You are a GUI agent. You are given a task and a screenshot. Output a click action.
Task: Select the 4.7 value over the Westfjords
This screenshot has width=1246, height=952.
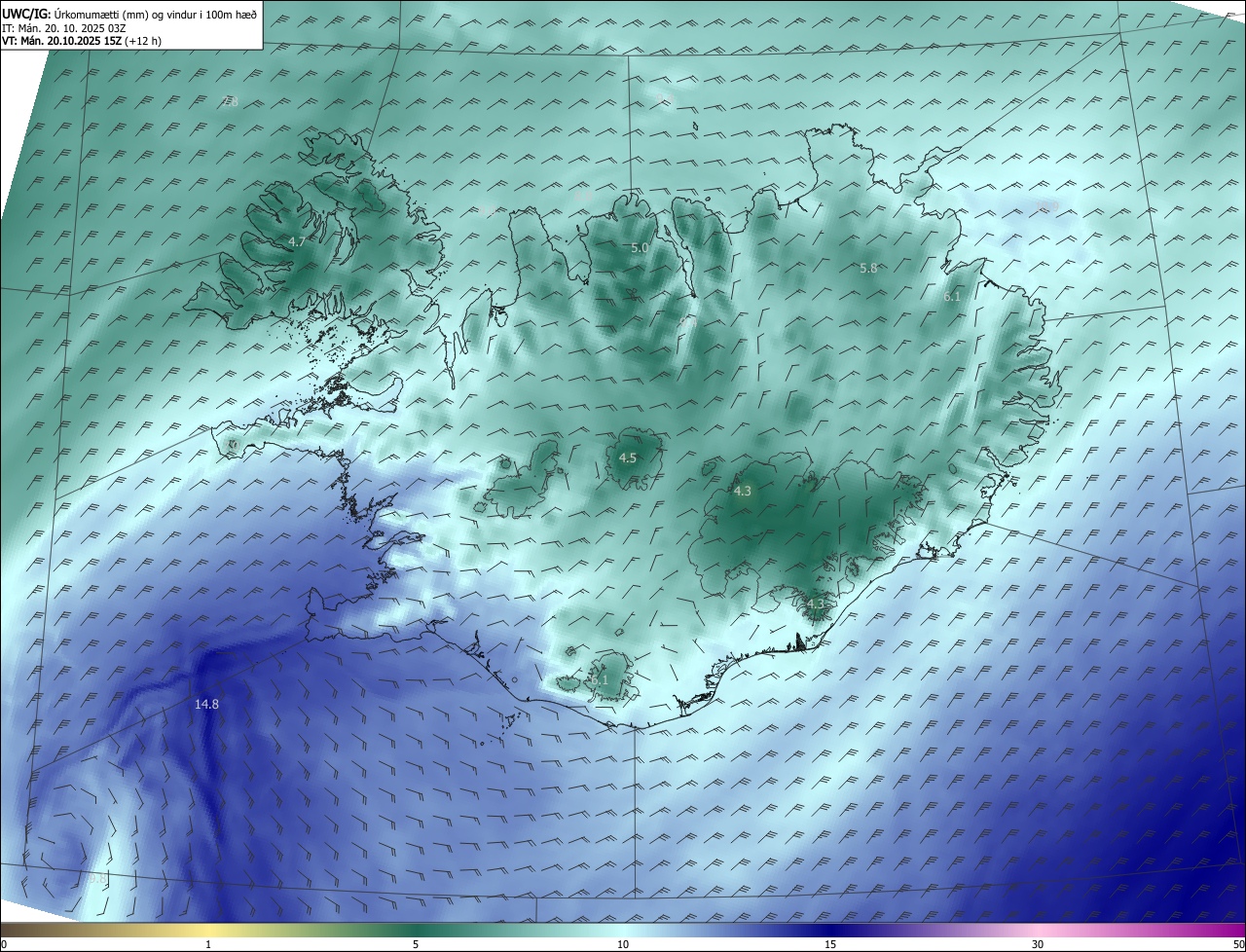coord(298,241)
